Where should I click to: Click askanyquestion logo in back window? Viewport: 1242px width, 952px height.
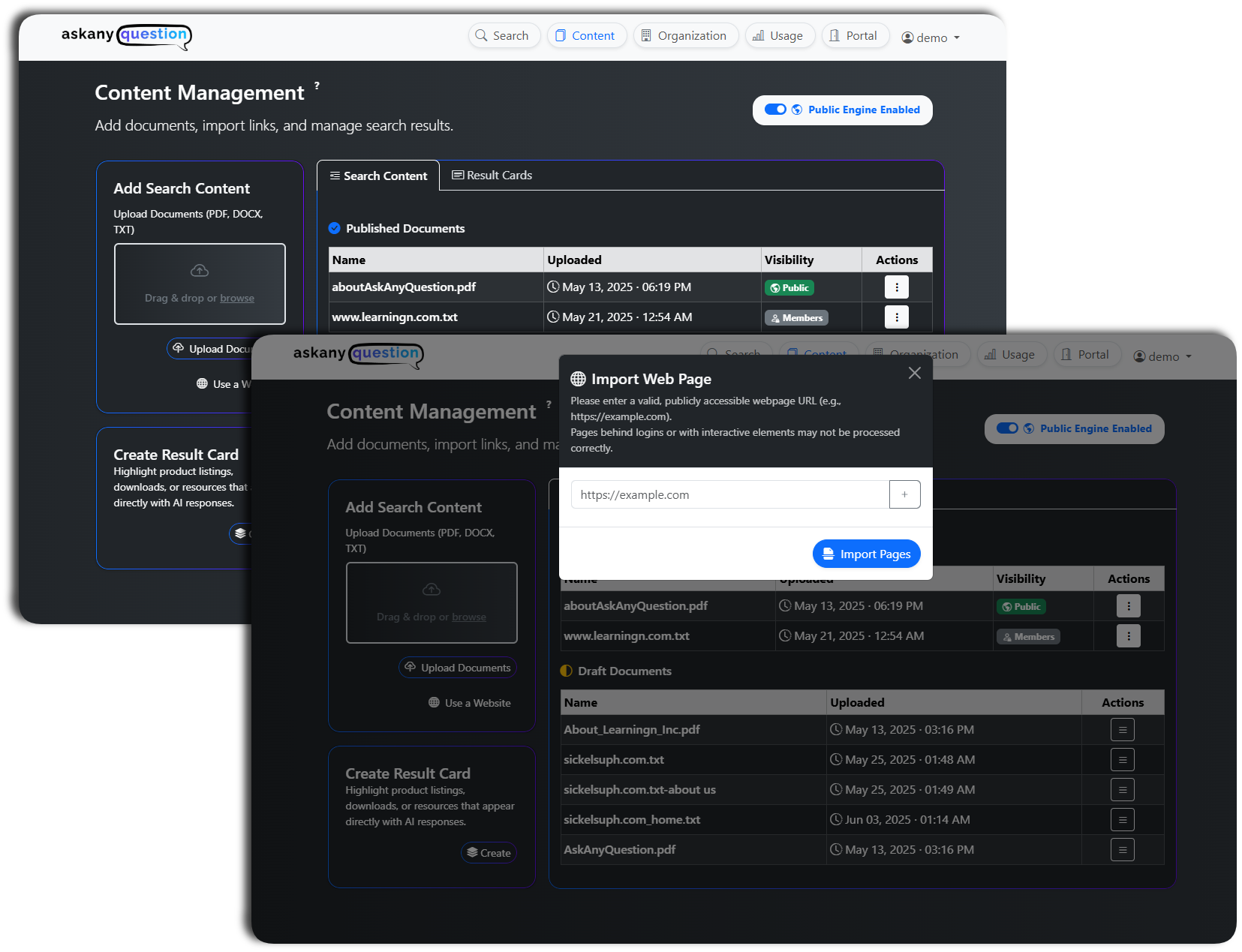pos(127,35)
